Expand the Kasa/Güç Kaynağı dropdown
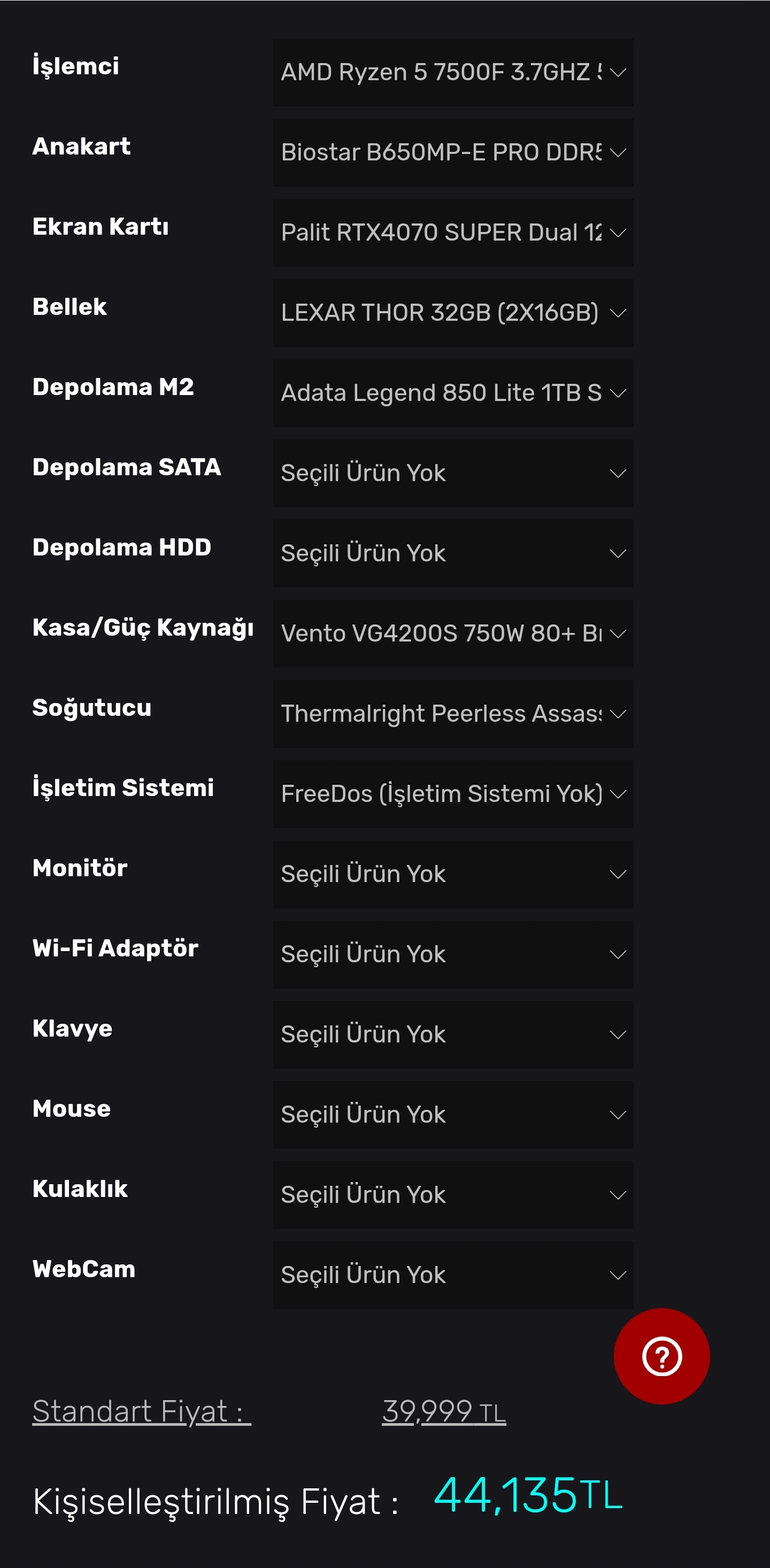Screen dimensions: 770x1568 point(452,634)
